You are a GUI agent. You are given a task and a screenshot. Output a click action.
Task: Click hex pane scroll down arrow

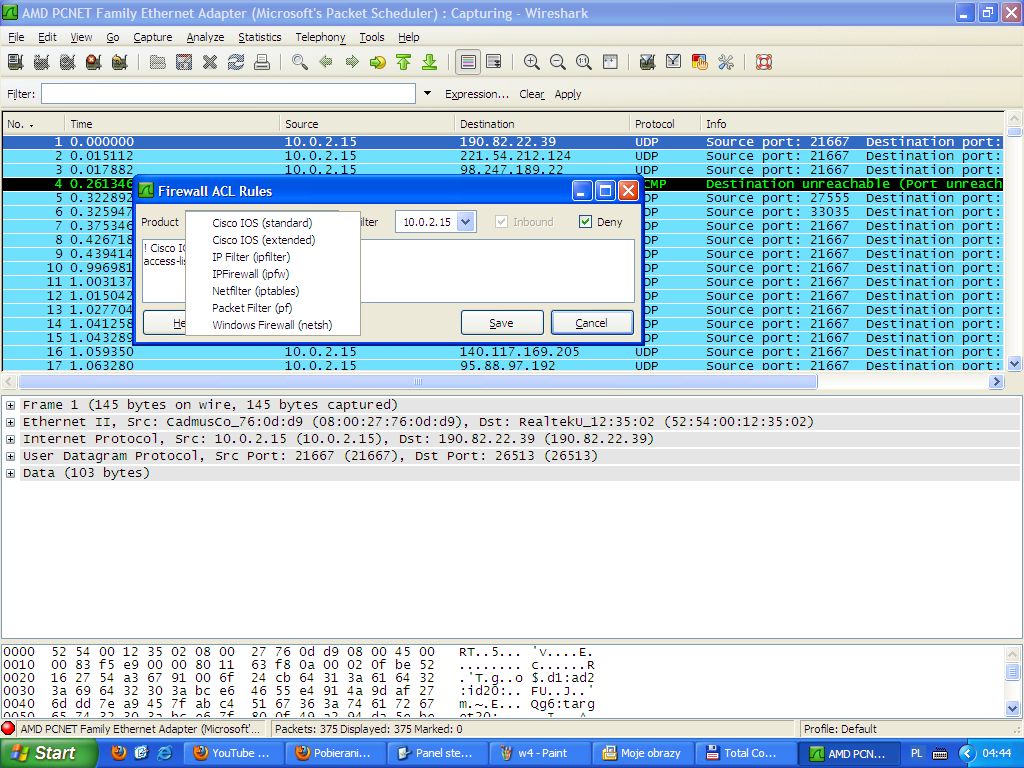coord(1012,707)
